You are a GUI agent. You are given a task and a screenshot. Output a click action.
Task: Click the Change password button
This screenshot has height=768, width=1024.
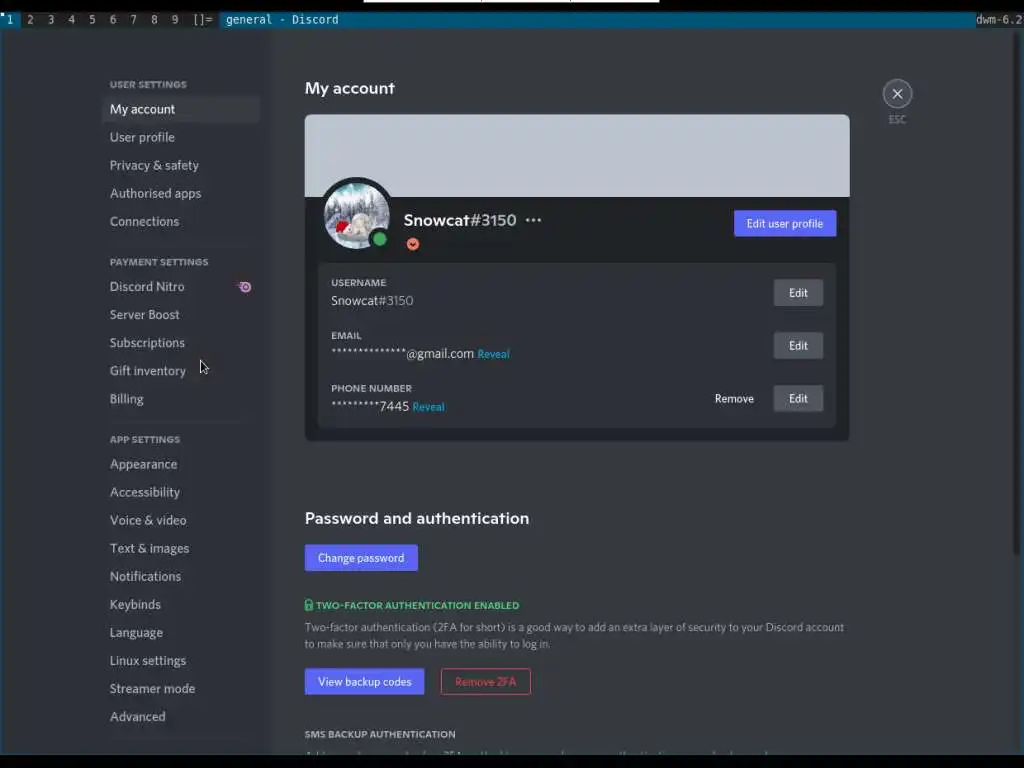click(361, 558)
